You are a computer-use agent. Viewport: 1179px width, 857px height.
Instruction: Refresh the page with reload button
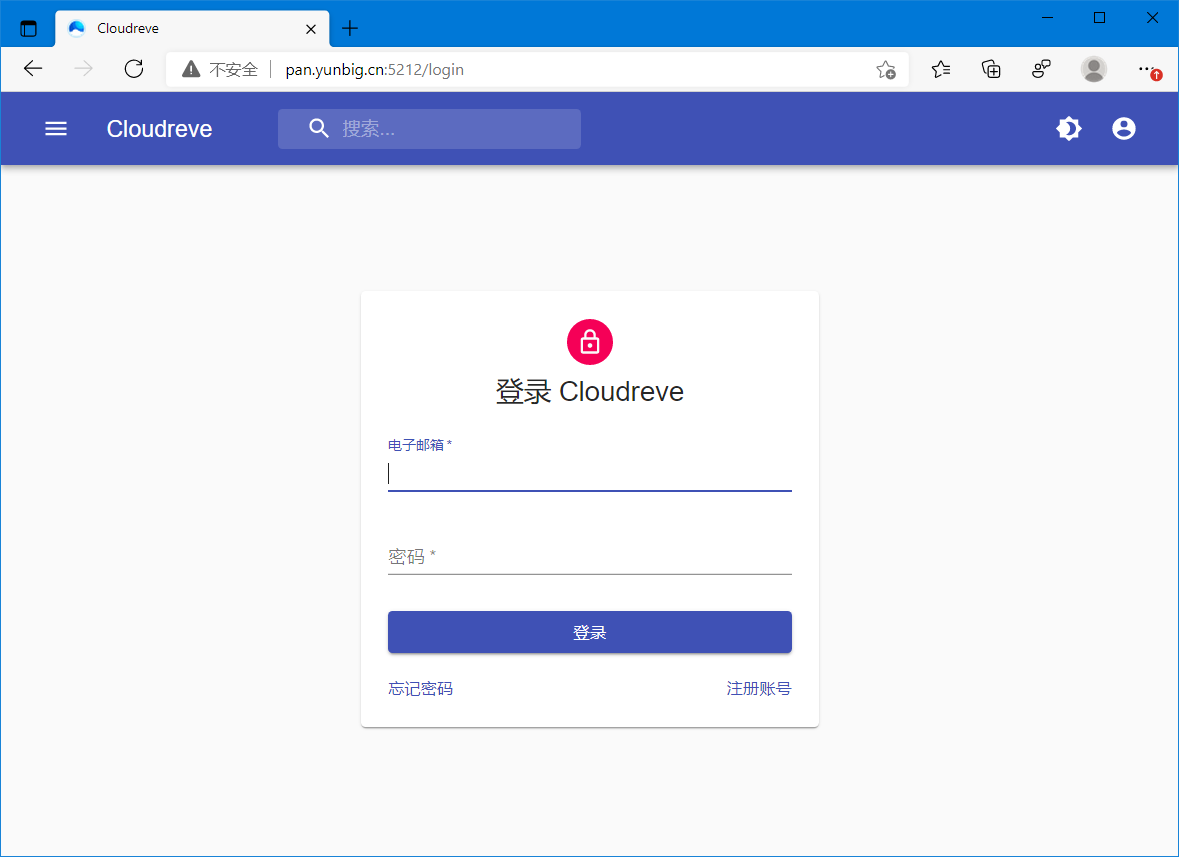(x=134, y=69)
